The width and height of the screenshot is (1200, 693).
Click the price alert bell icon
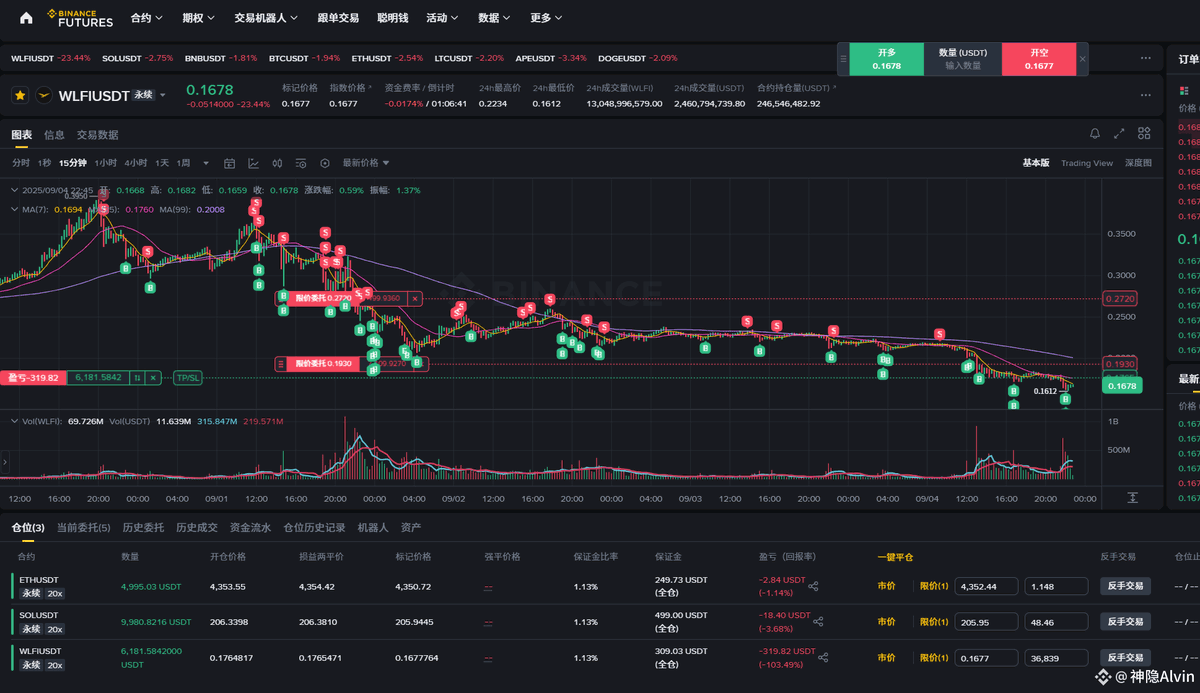click(1095, 134)
